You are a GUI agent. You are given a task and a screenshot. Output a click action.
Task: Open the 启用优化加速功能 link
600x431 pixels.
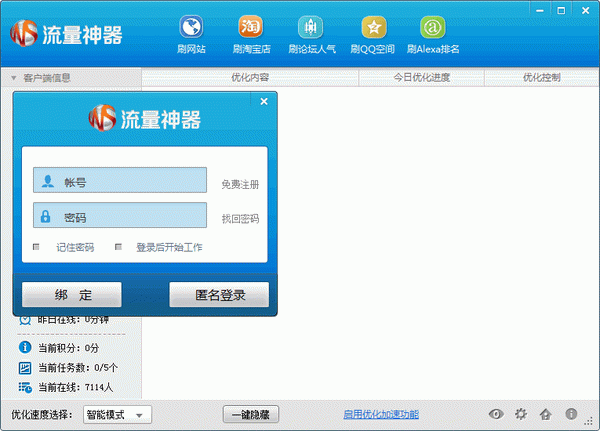click(x=381, y=414)
